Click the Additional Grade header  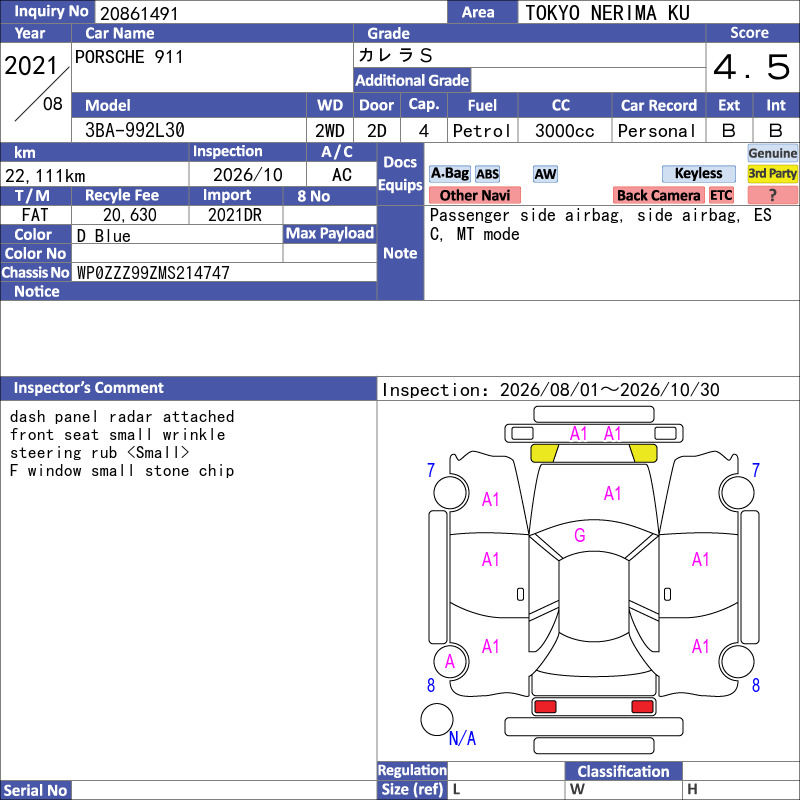click(412, 80)
